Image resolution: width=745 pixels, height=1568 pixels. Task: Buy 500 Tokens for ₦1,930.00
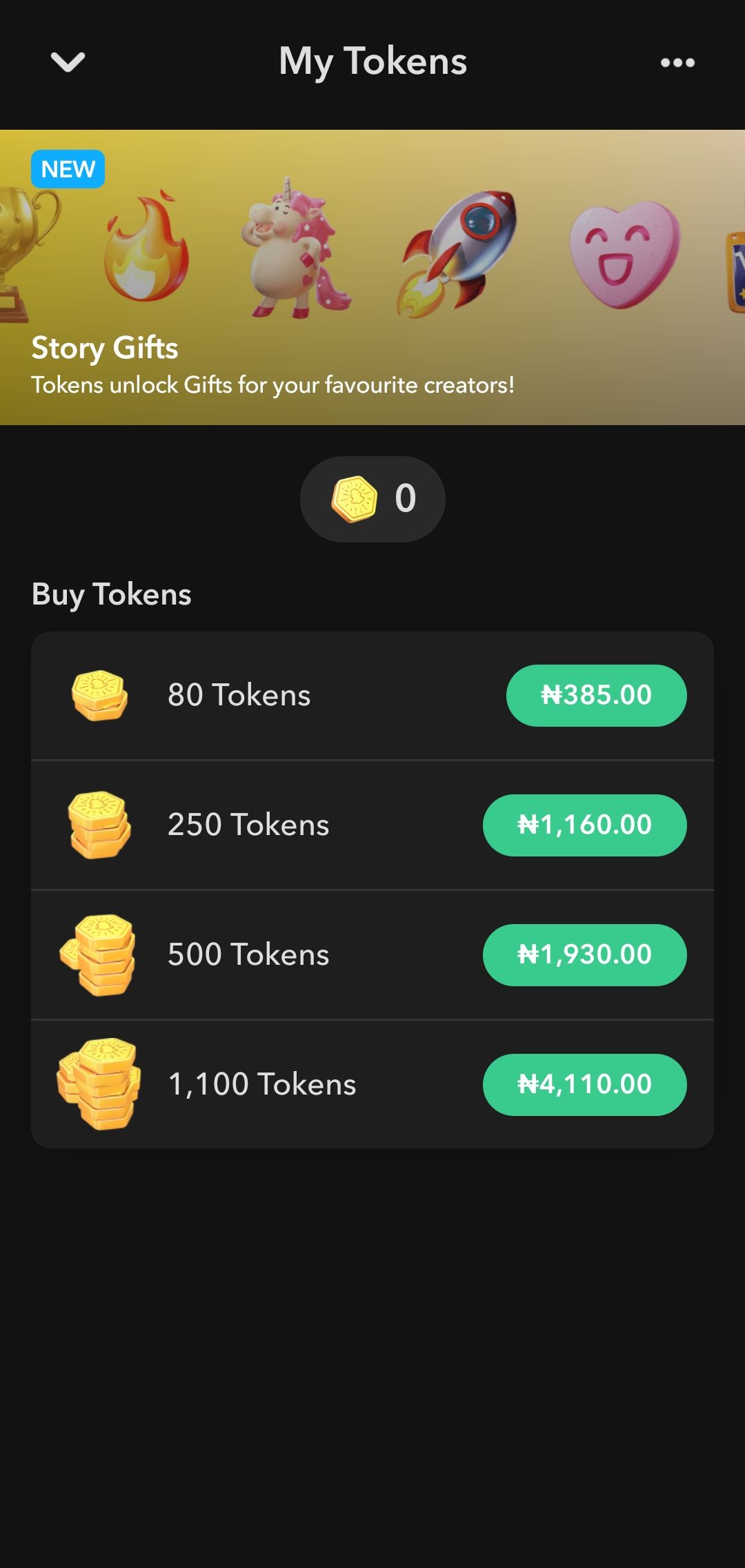(x=584, y=955)
